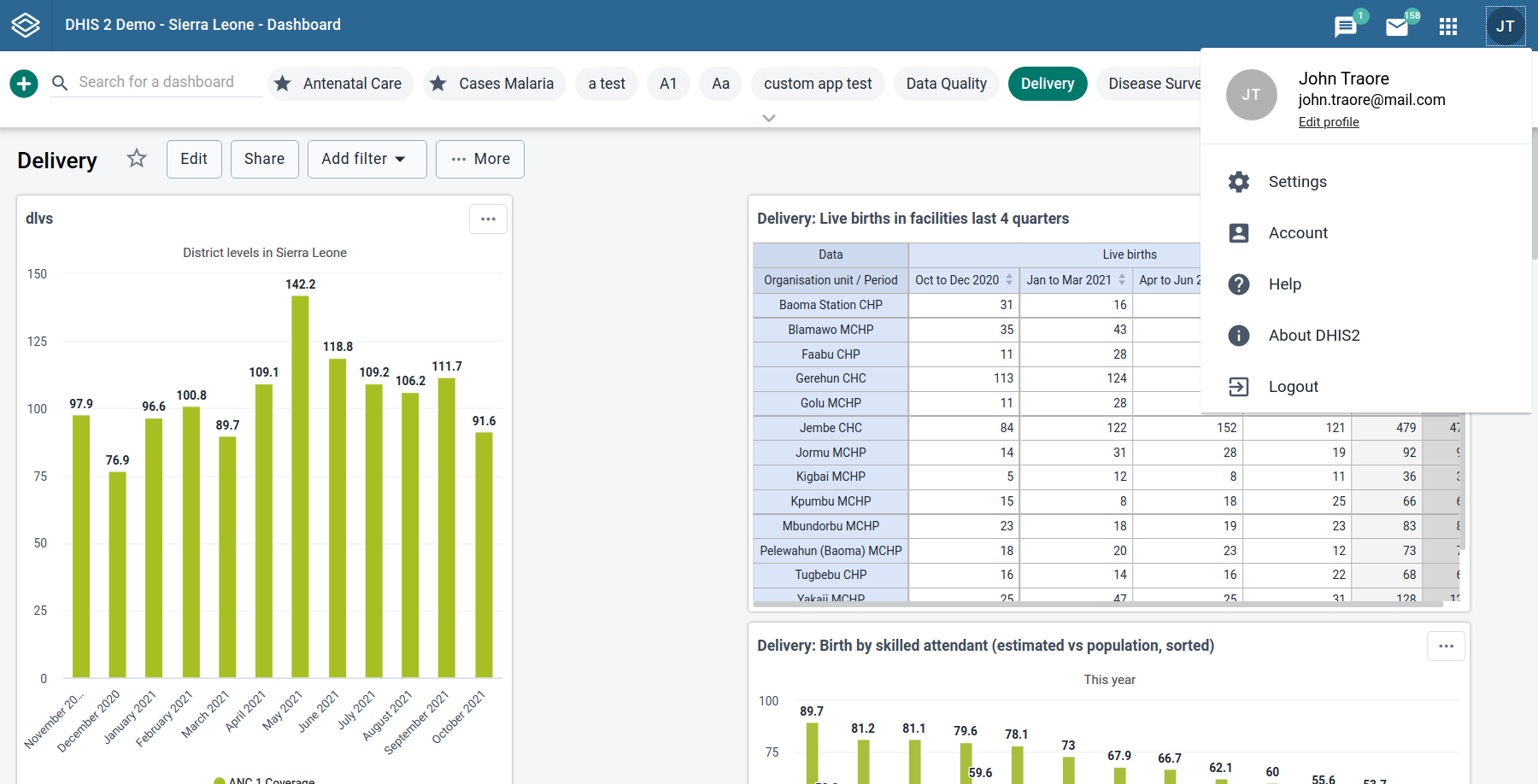Click the live births table horizontal scrollbar
The image size is (1538, 784).
click(1098, 604)
